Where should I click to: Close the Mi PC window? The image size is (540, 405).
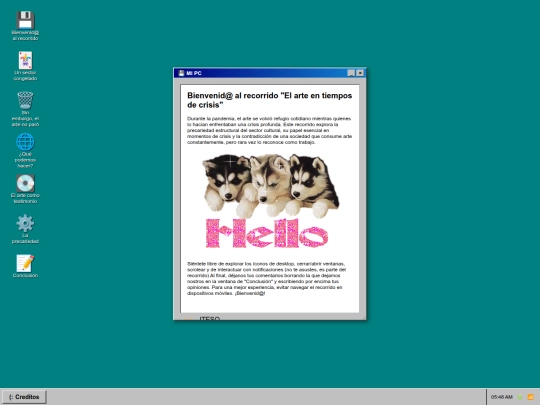pos(360,73)
